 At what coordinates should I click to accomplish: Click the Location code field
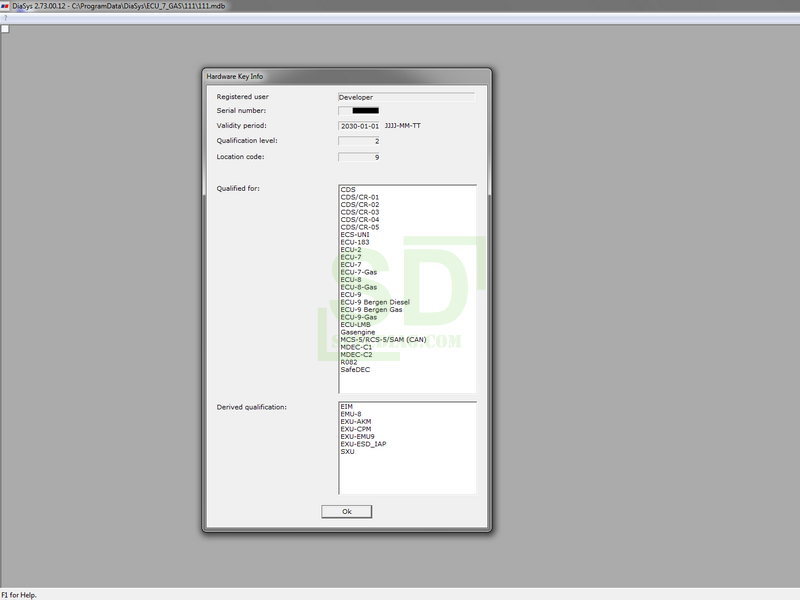pos(359,157)
